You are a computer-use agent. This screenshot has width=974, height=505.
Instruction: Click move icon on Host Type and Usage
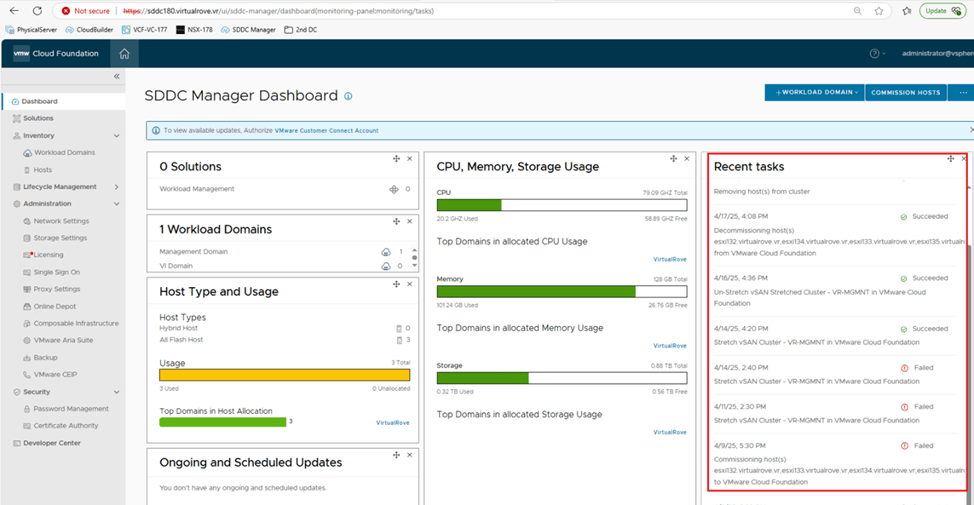[x=396, y=284]
